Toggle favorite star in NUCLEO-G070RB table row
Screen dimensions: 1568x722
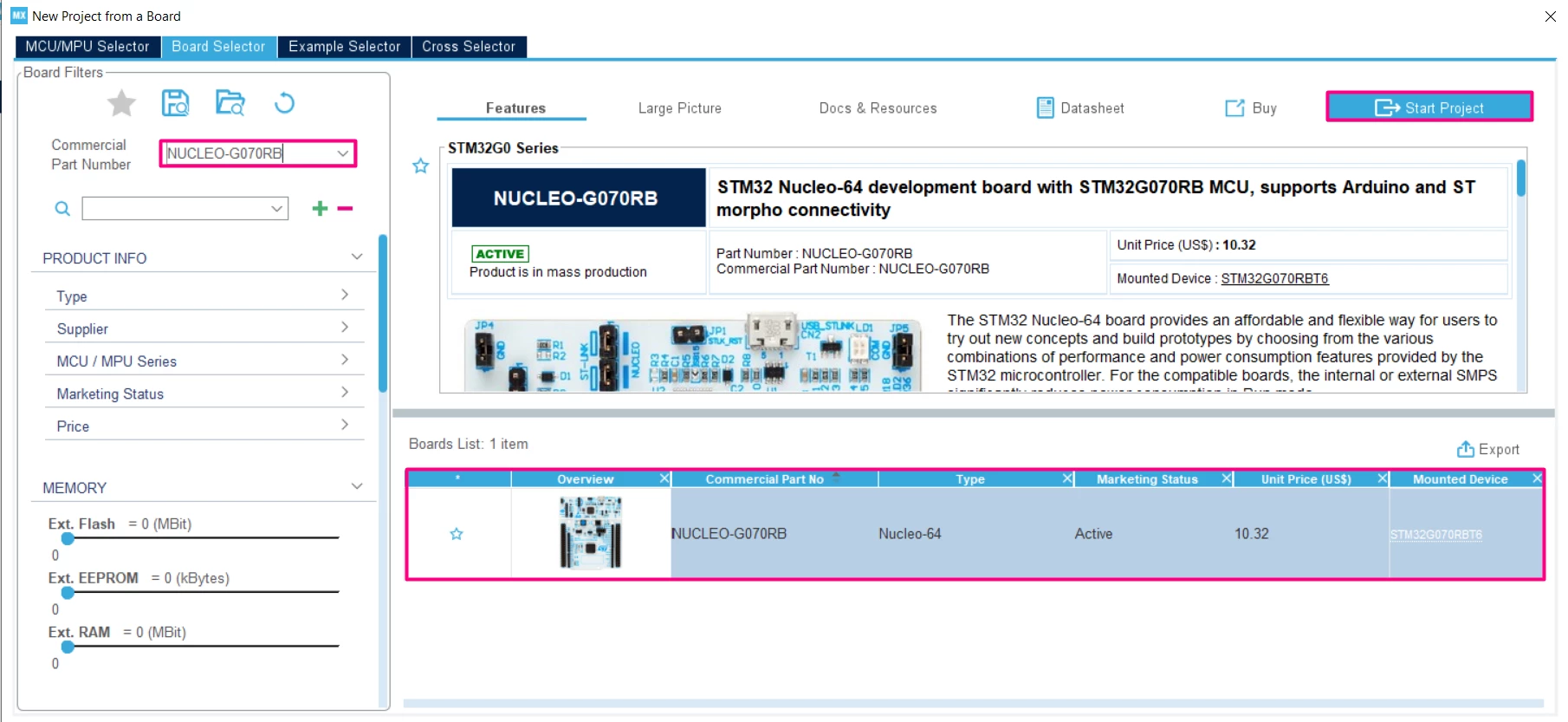457,534
